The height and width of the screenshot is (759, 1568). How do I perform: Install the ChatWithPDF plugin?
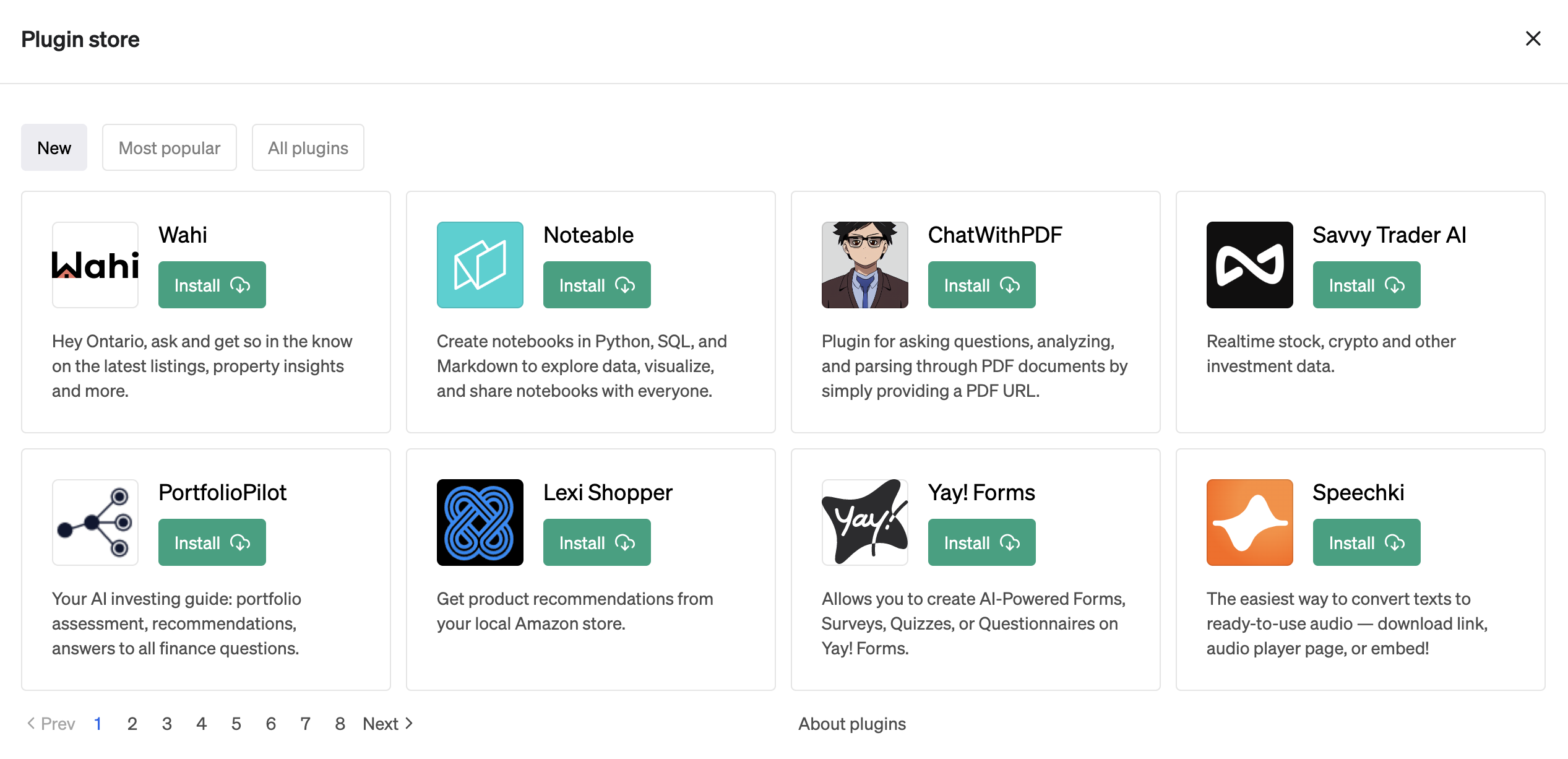click(x=982, y=285)
